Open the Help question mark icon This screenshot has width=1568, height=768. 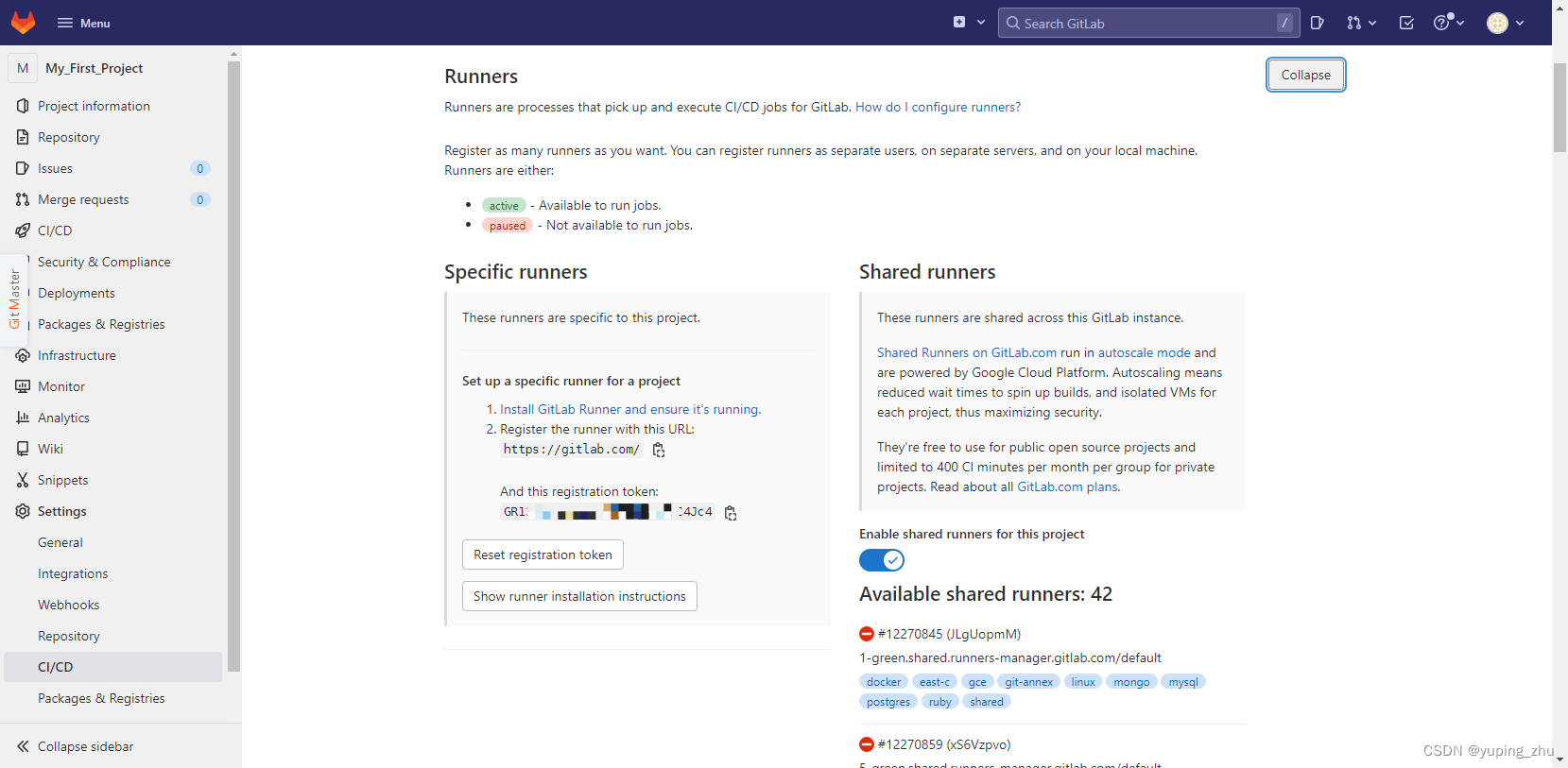(1441, 23)
